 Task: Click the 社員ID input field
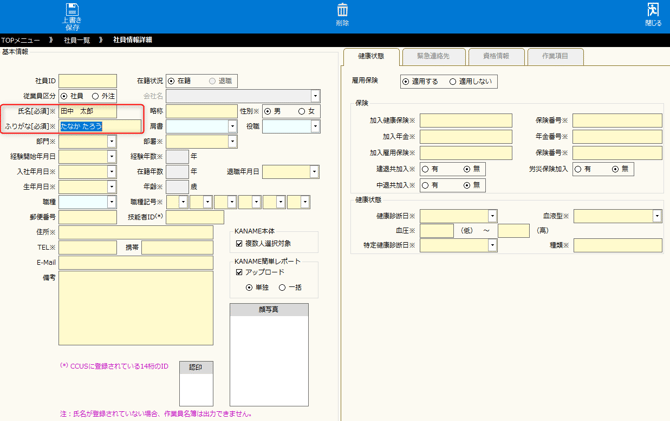coord(87,81)
